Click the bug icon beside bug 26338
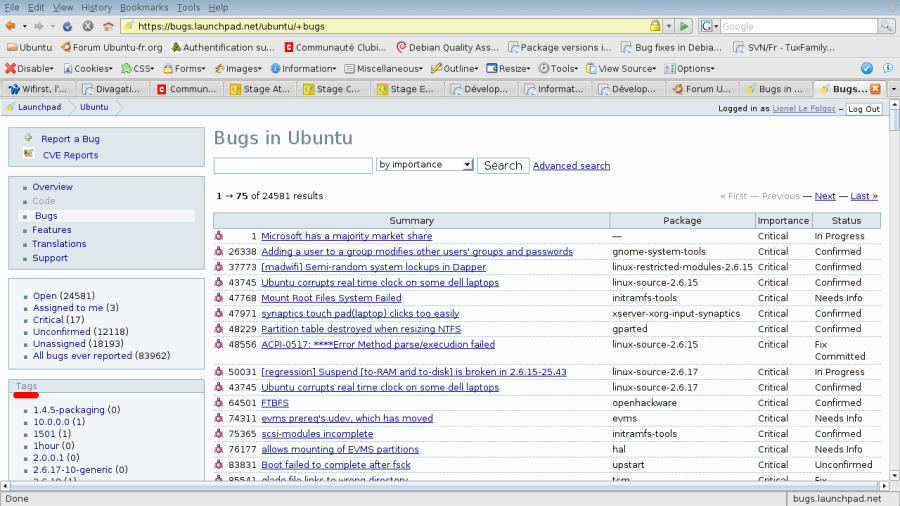This screenshot has width=900, height=506. (x=219, y=251)
